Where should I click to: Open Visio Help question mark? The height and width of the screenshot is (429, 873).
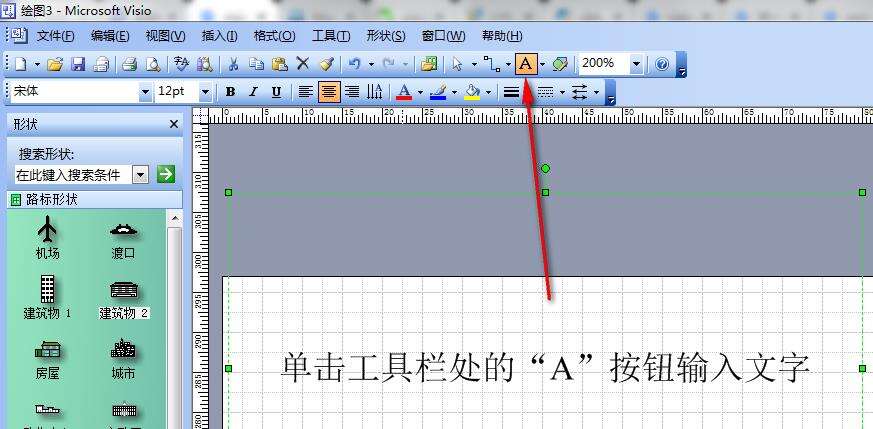(662, 64)
